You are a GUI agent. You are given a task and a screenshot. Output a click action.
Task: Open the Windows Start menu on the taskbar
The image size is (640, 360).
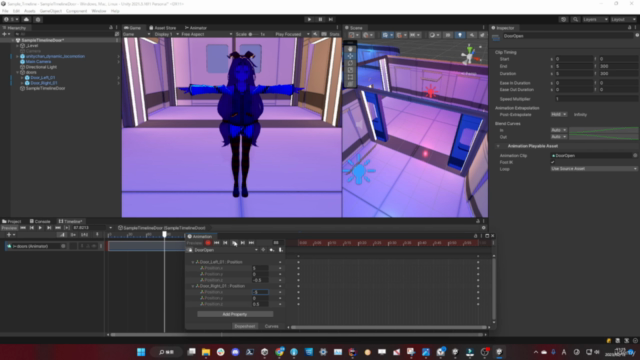point(141,352)
